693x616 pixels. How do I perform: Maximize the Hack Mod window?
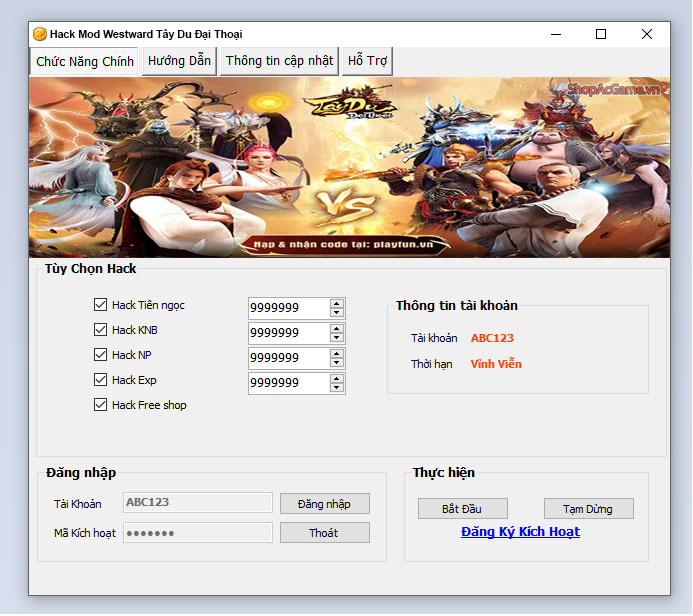coord(601,34)
